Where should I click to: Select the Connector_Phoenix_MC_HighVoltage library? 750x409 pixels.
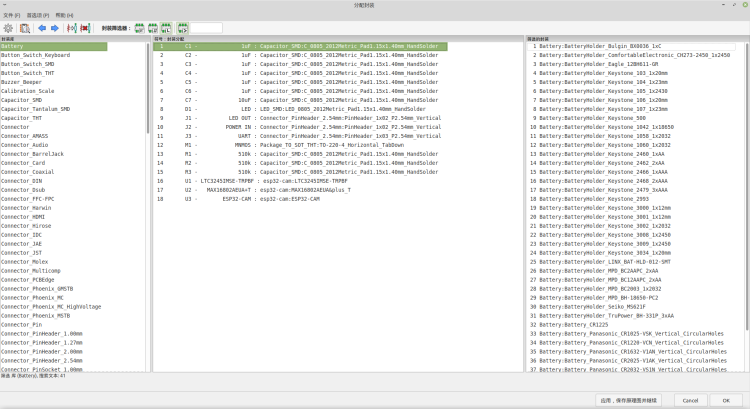coord(51,307)
